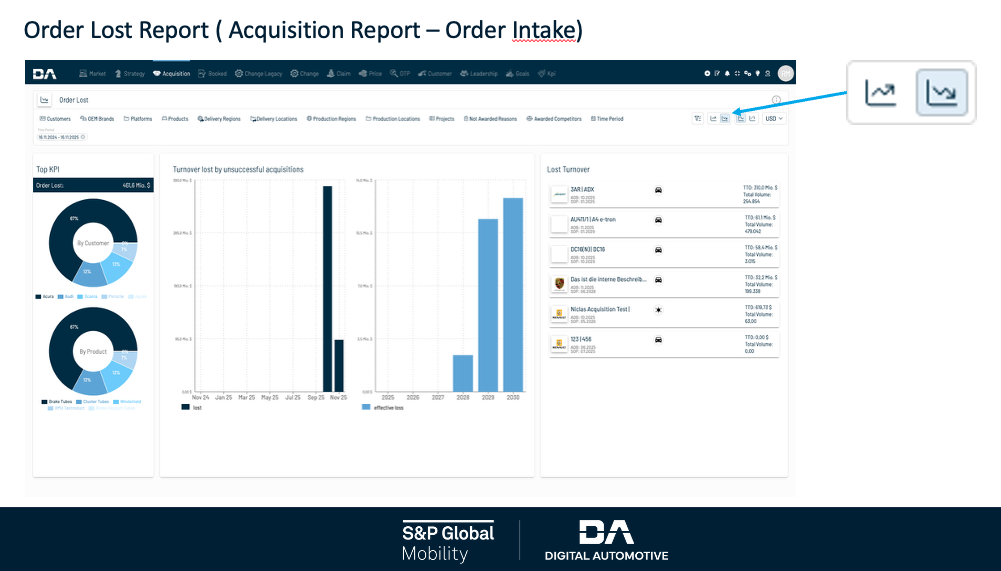Open the Kpi menu

[546, 73]
